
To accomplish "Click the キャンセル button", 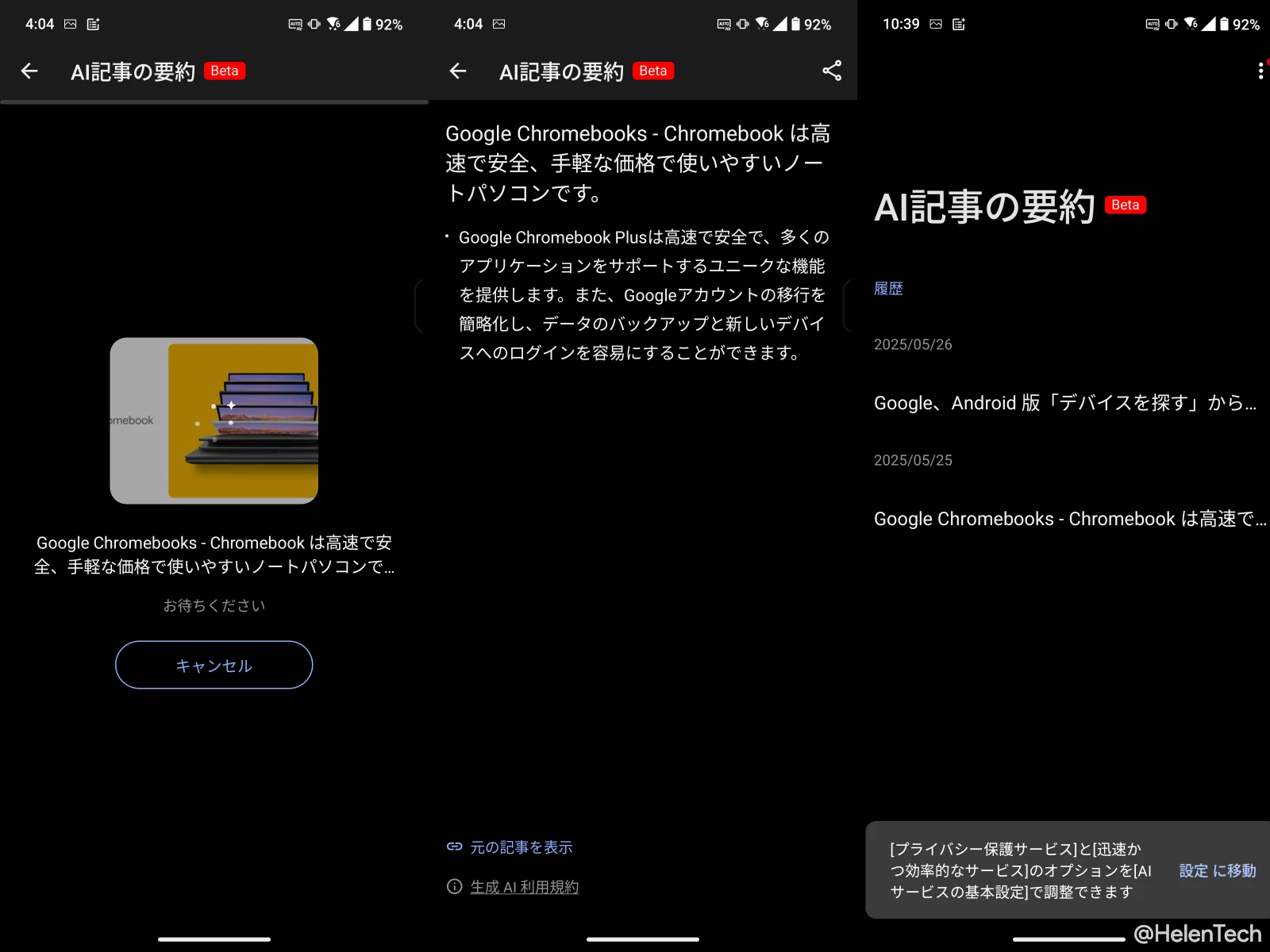I will (214, 665).
